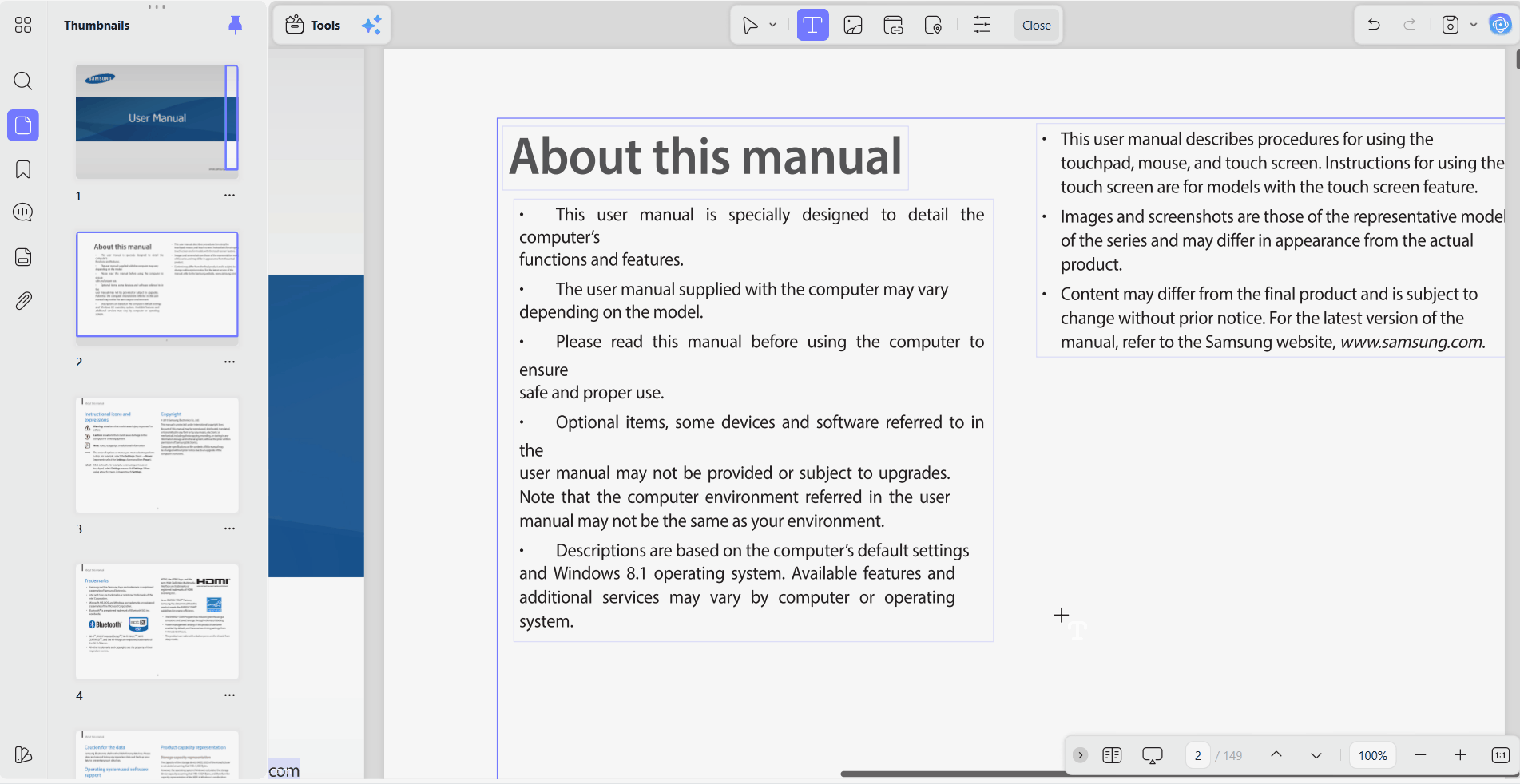Open the document layers sidebar icon
The image size is (1520, 784).
click(x=23, y=257)
